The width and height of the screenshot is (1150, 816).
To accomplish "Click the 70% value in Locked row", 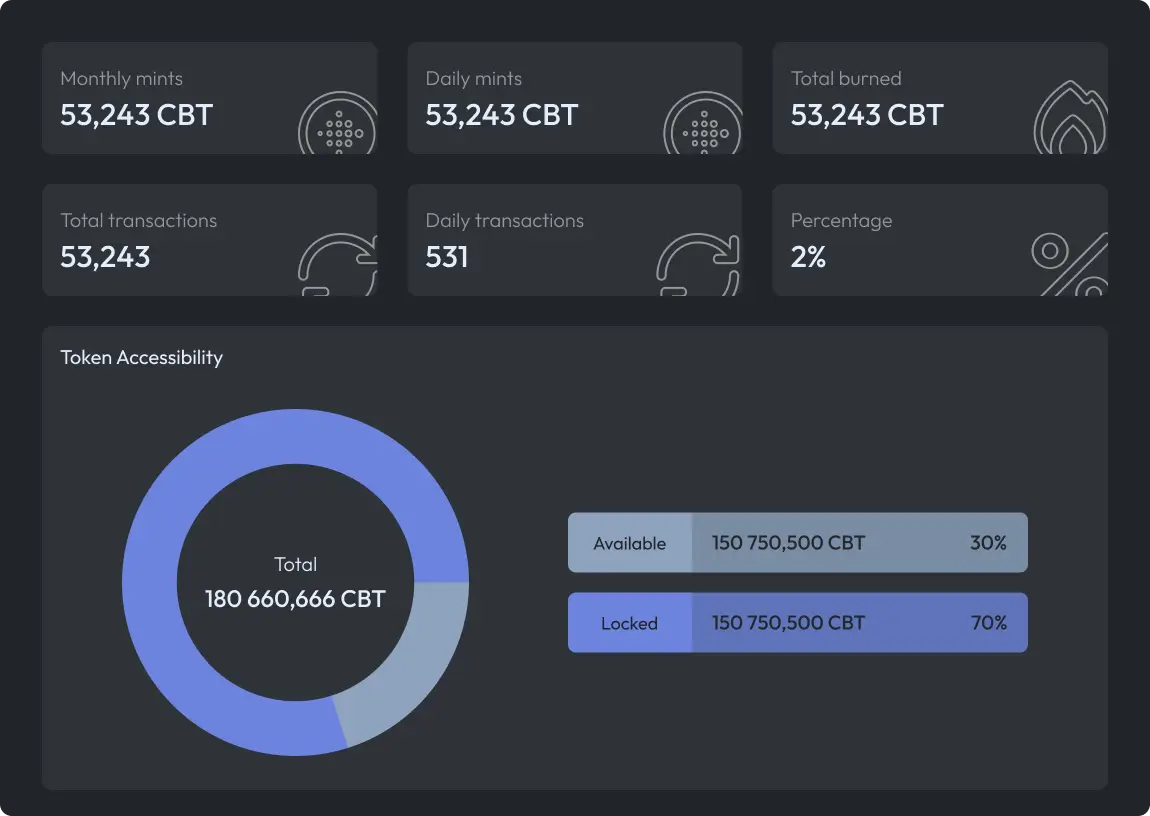I will pyautogui.click(x=989, y=622).
